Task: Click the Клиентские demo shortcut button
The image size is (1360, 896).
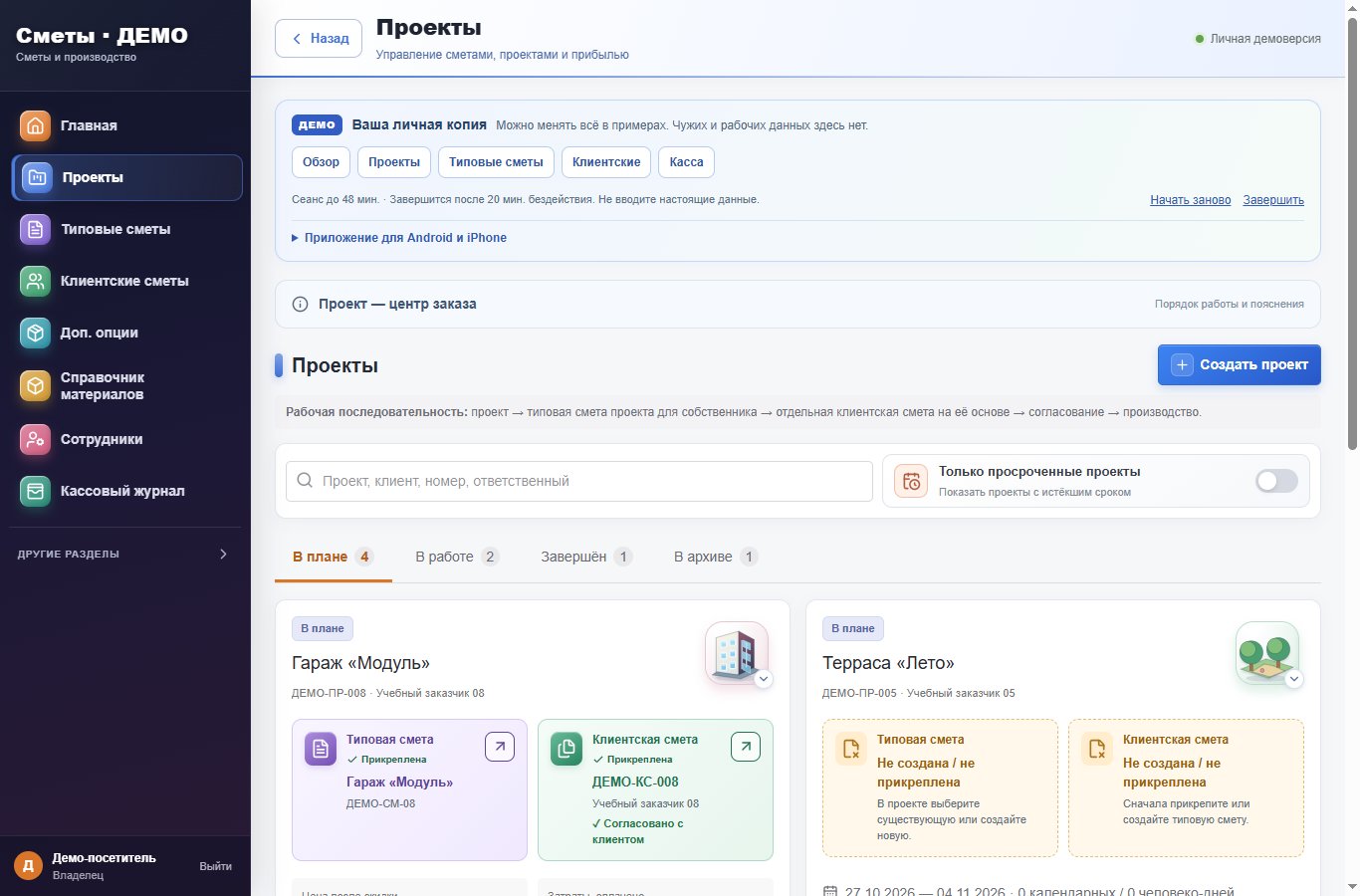Action: point(606,162)
